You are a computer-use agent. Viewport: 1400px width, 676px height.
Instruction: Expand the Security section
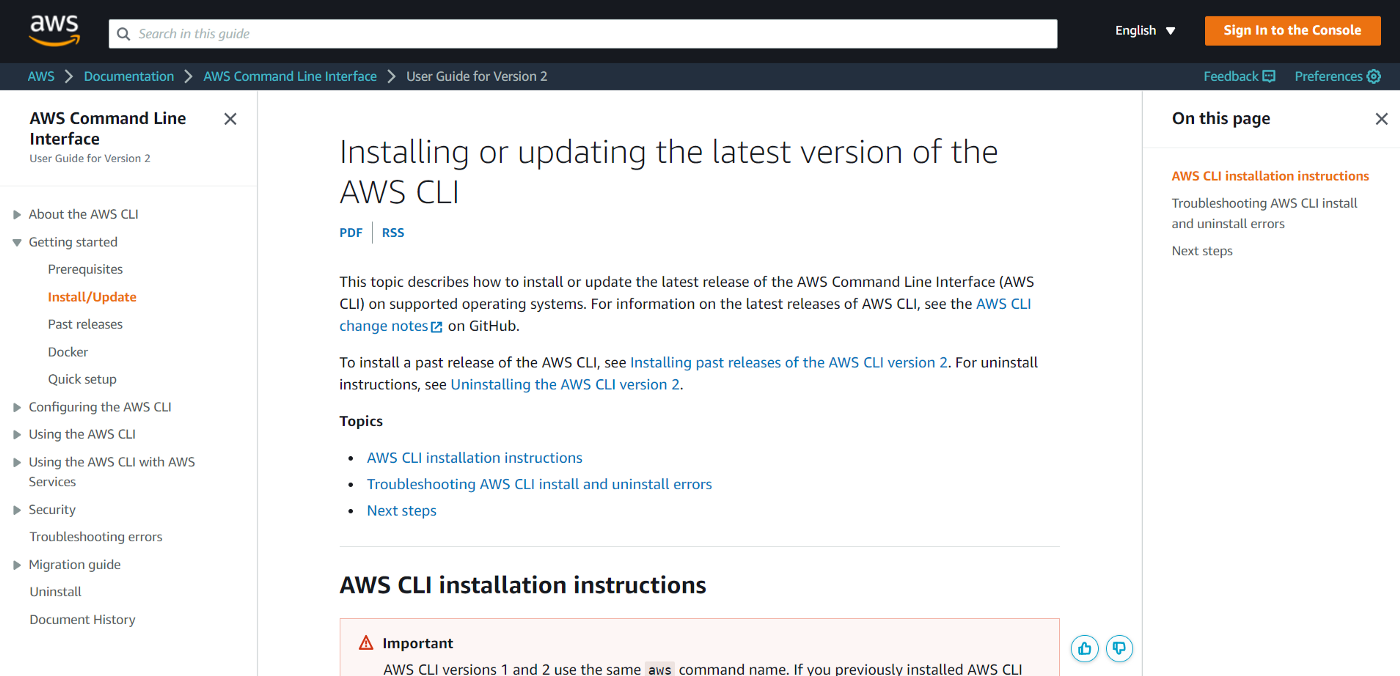(x=15, y=509)
